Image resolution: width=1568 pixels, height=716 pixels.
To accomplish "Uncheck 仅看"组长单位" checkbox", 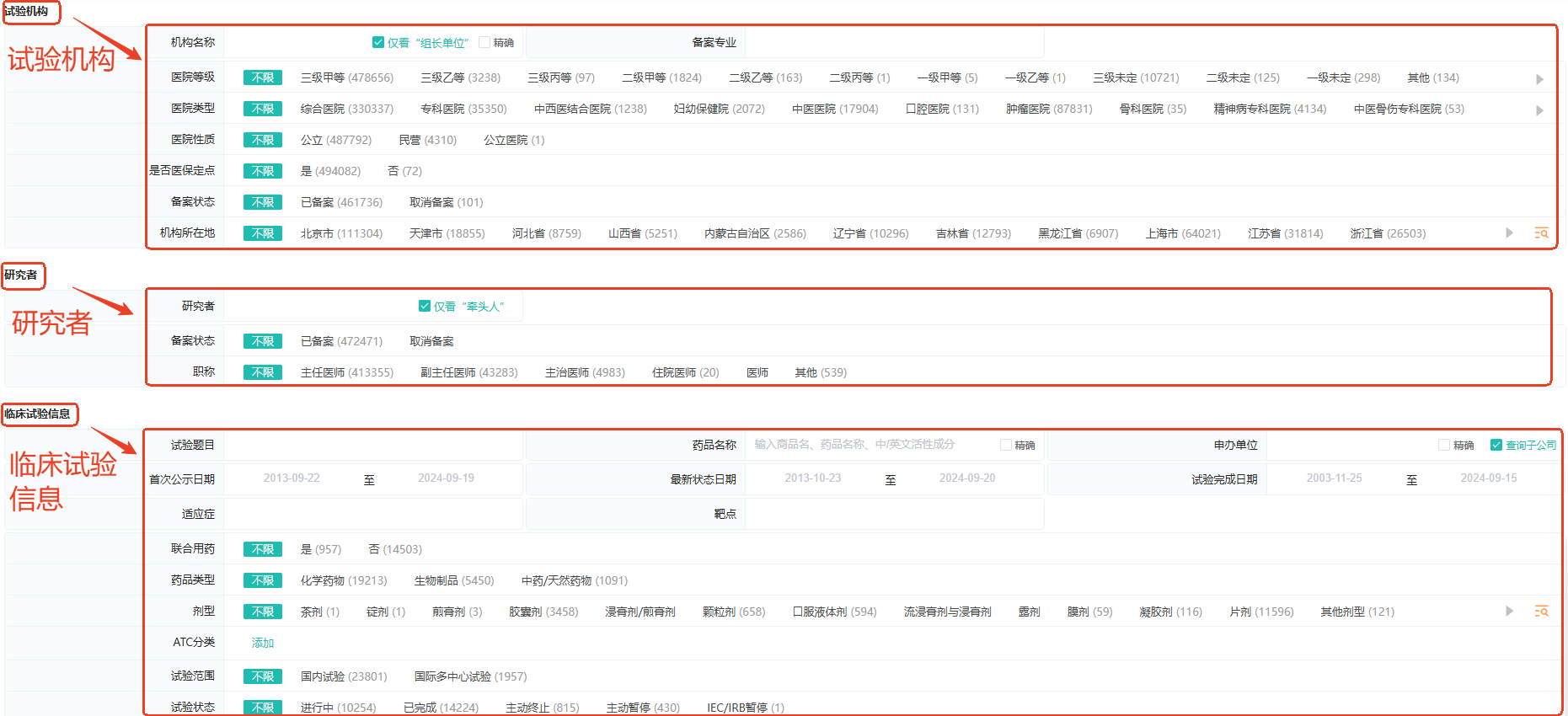I will [378, 43].
